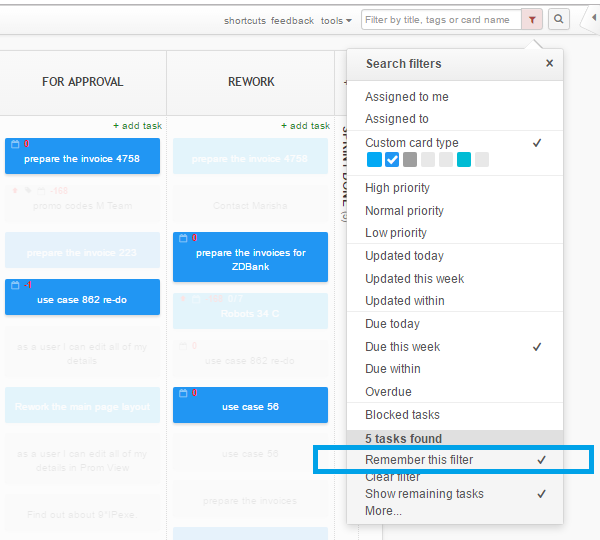600x540 pixels.
Task: Click the FOR APPROVAL column header
Action: (83, 82)
